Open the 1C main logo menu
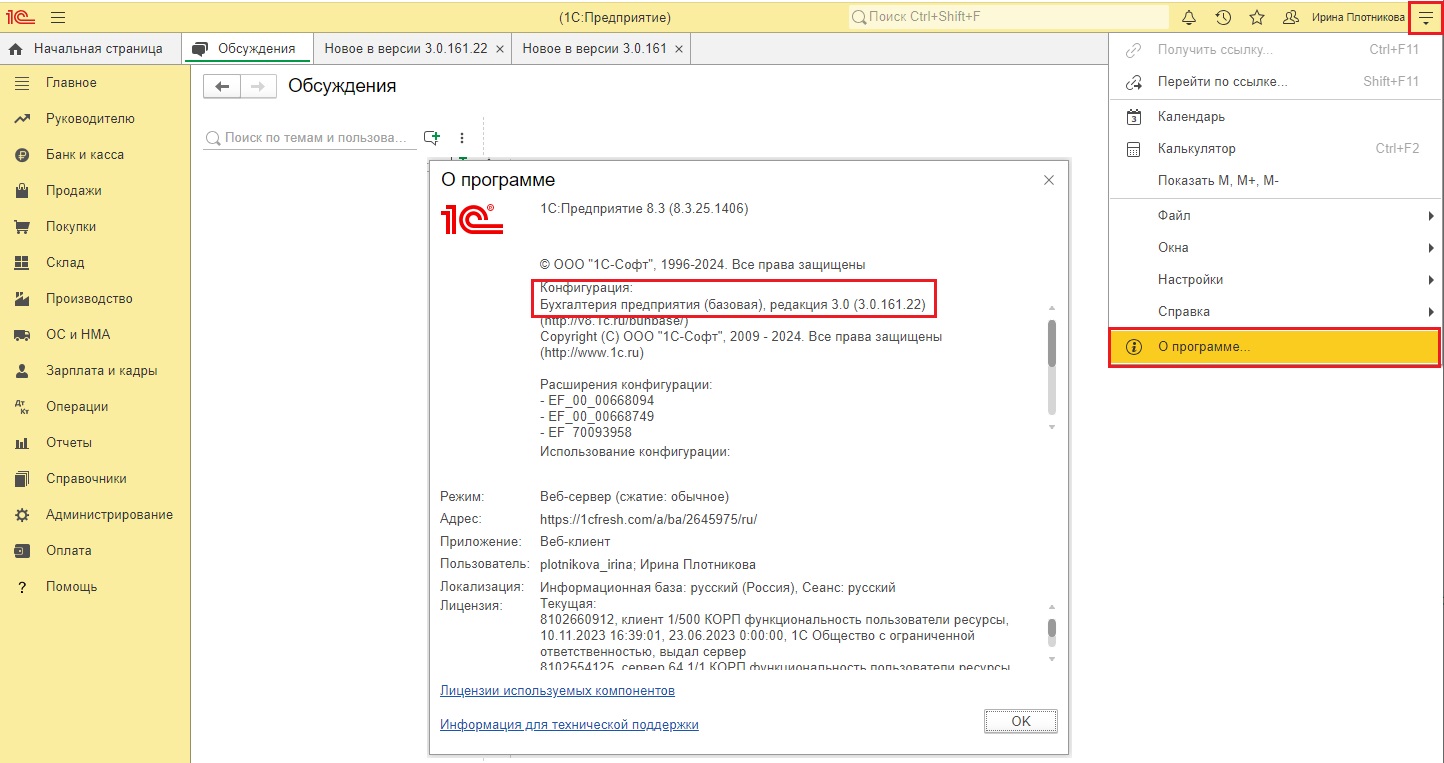This screenshot has width=1444, height=763. [20, 17]
